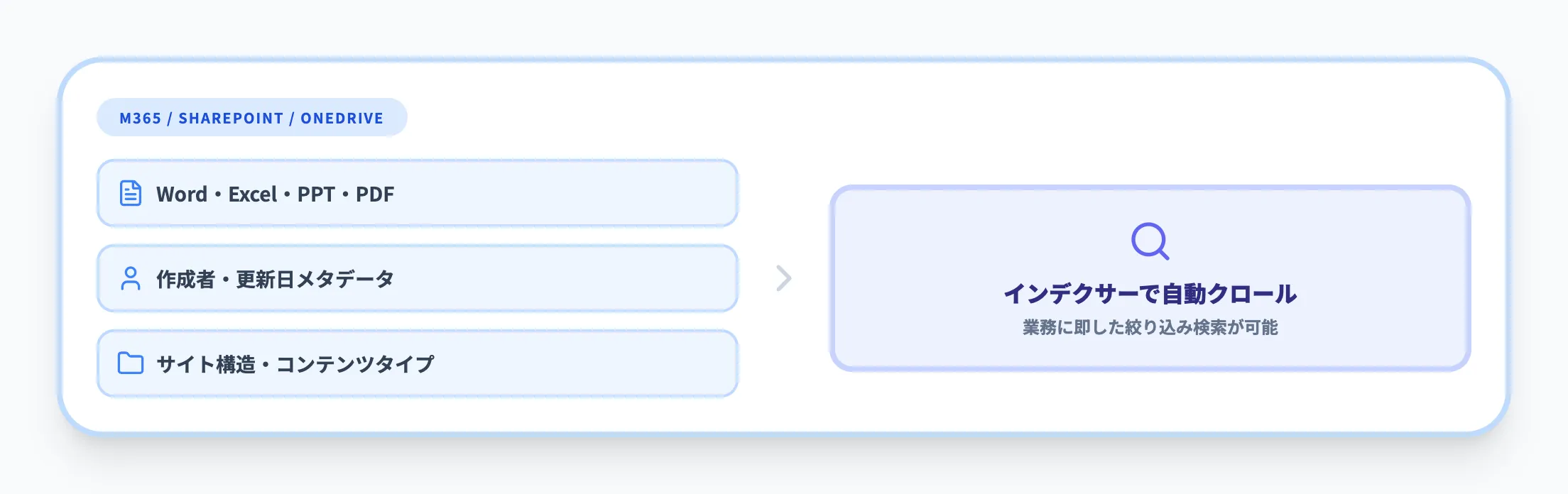The image size is (1568, 494).
Task: Click the 作成者 text
Action: (x=185, y=279)
